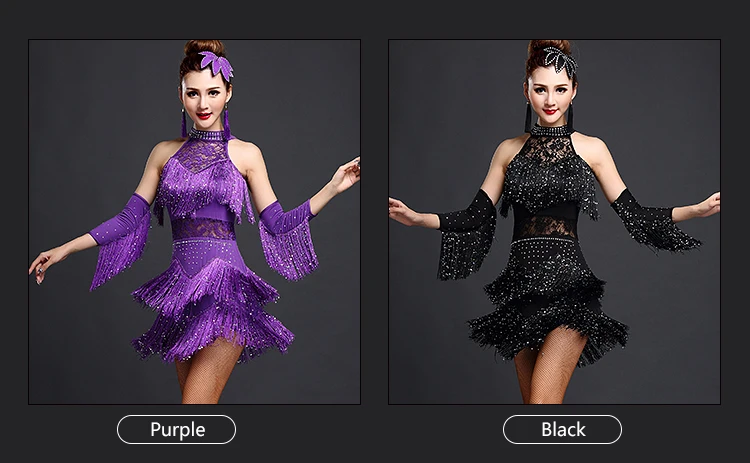Click the purple dress rhinestone collar
The image size is (750, 463).
207,134
